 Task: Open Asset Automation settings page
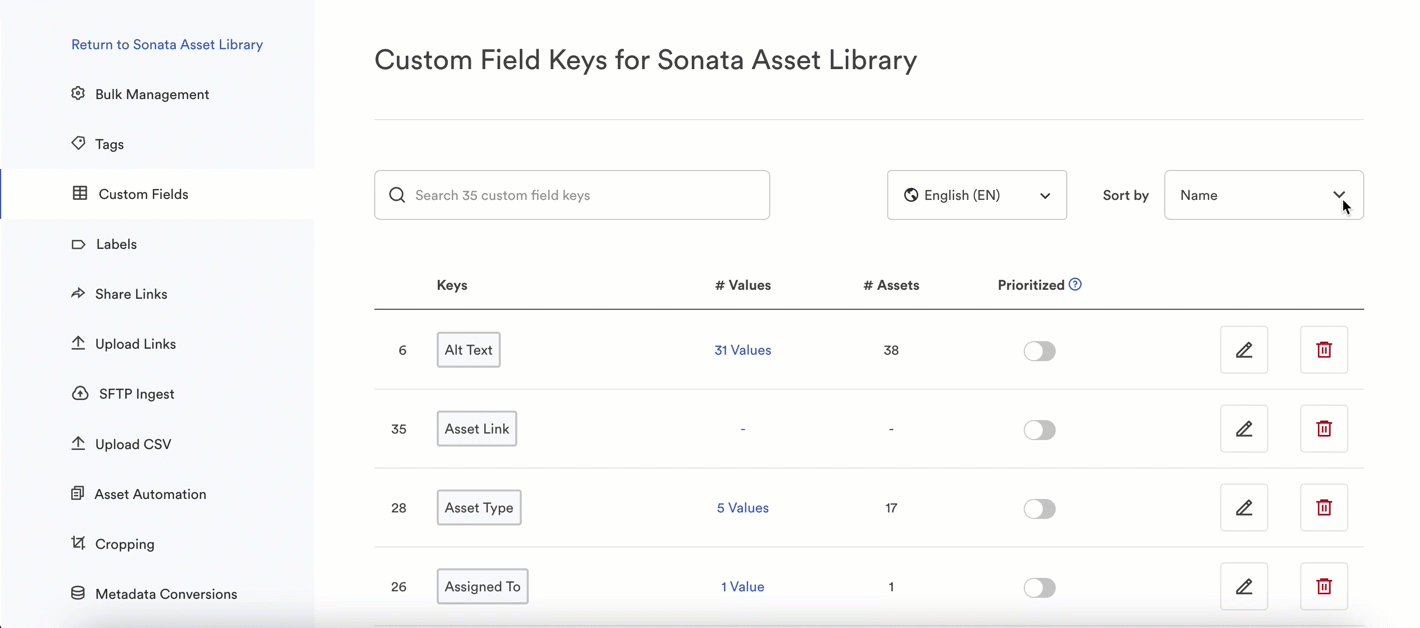click(x=150, y=494)
